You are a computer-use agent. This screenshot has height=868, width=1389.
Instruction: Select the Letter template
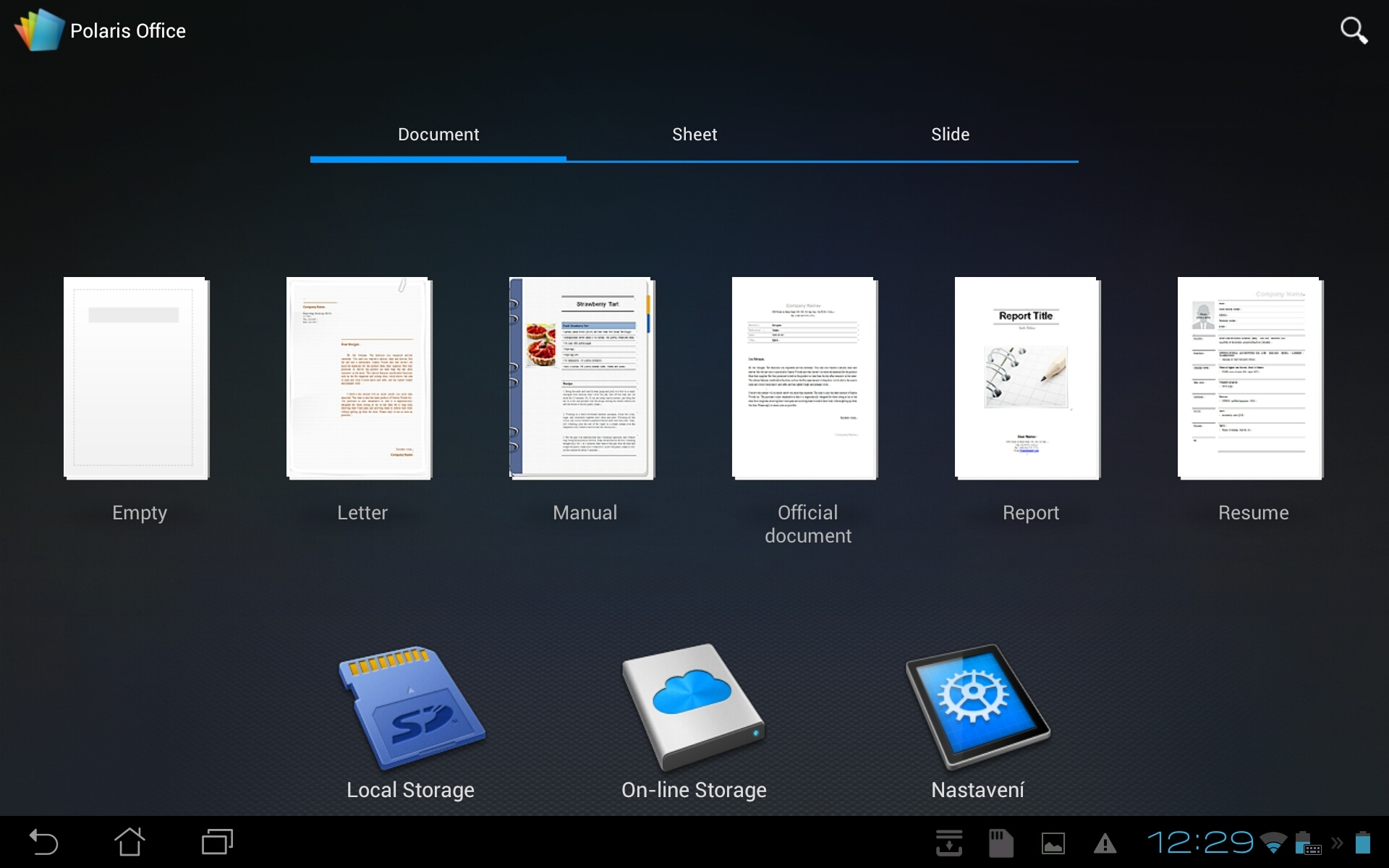tap(360, 378)
